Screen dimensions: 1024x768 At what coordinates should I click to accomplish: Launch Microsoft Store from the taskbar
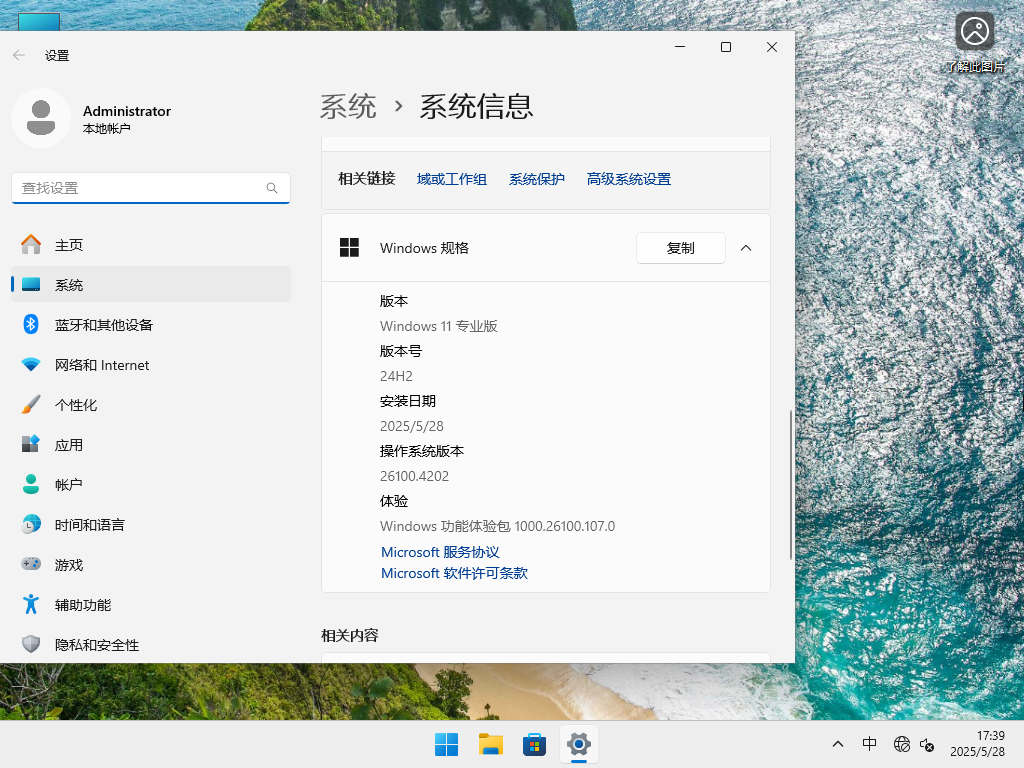pos(534,744)
